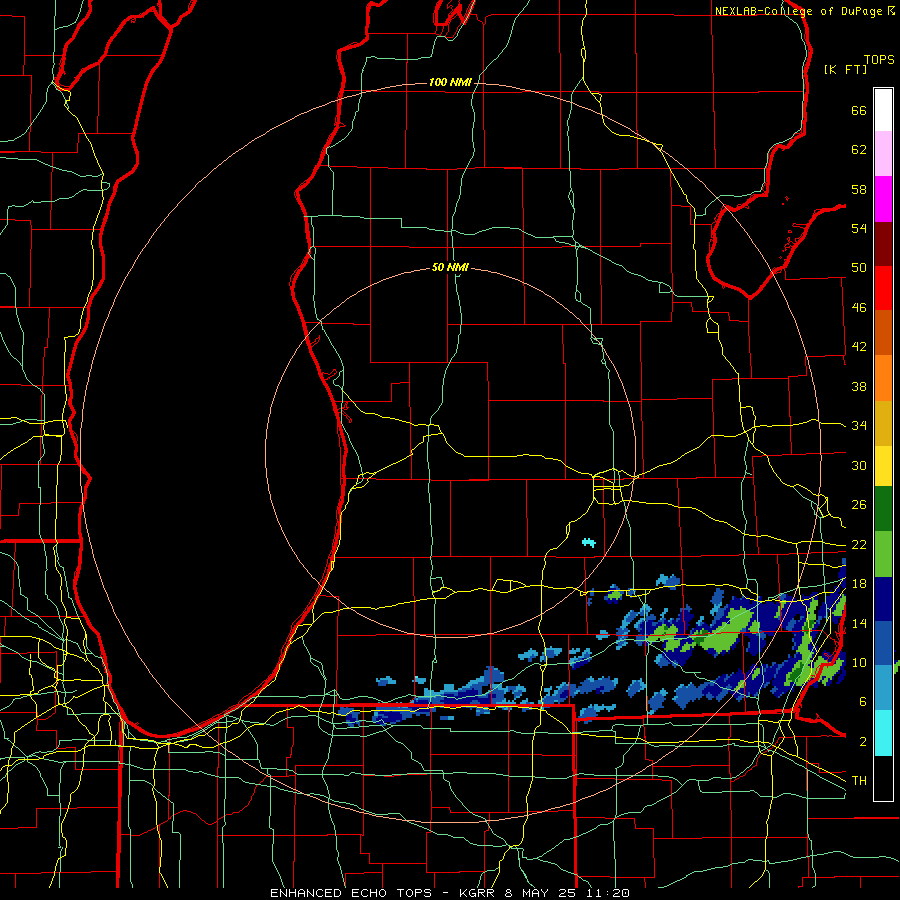Click the legend value '2'

pyautogui.click(x=863, y=742)
